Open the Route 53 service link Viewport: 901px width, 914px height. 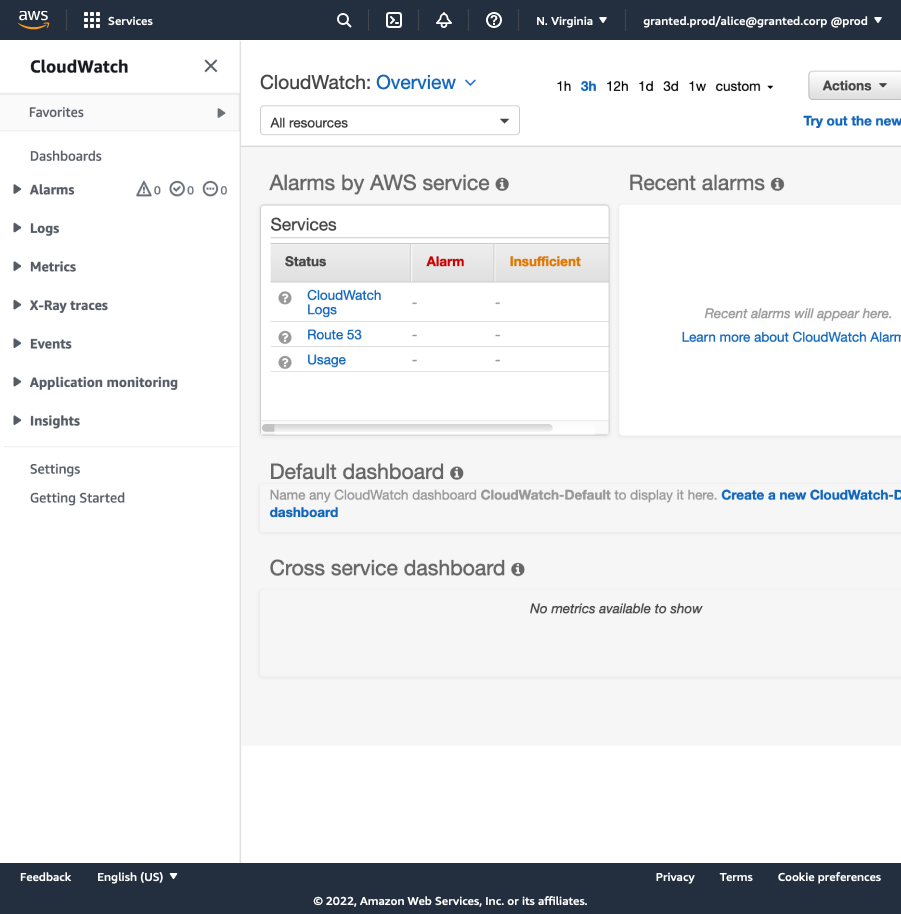coord(334,335)
